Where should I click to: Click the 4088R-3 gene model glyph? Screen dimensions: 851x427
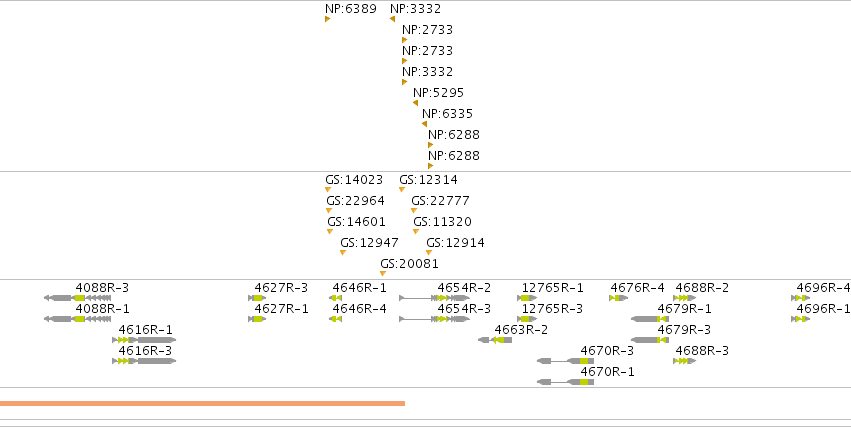pos(78,298)
